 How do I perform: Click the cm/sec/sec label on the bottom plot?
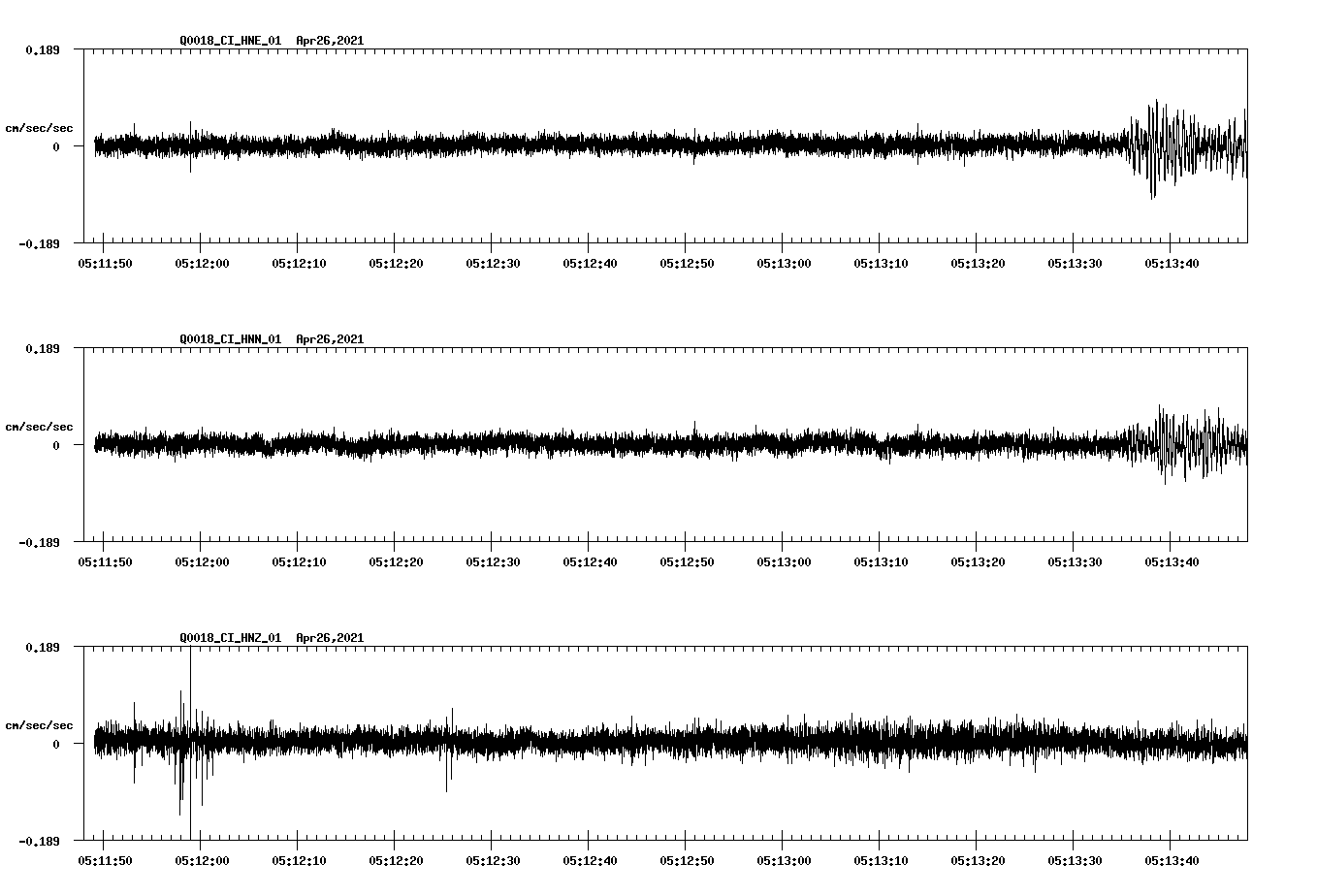click(x=39, y=724)
